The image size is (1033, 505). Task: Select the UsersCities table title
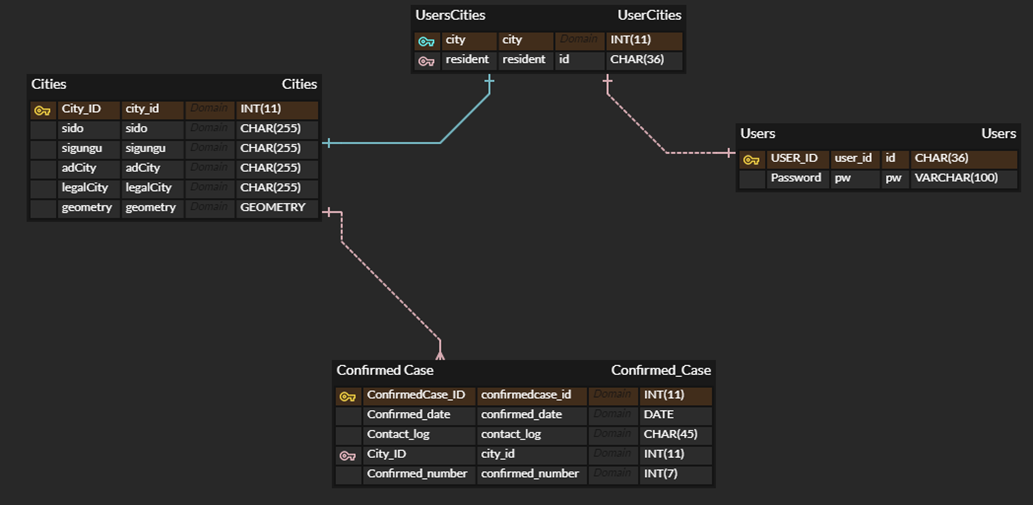coord(451,15)
